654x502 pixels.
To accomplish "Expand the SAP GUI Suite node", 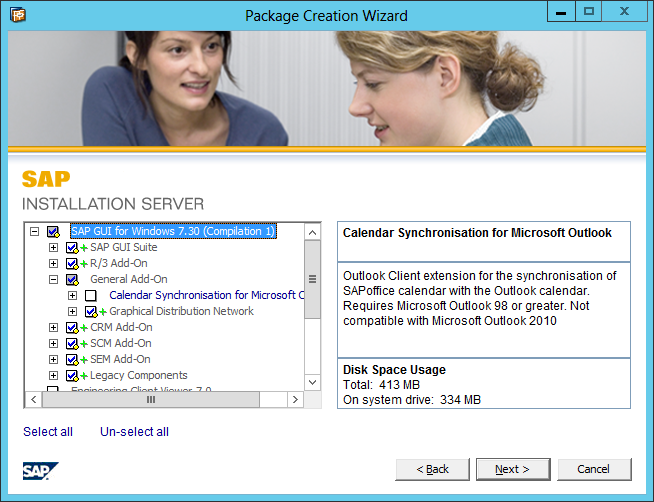I will click(x=54, y=248).
